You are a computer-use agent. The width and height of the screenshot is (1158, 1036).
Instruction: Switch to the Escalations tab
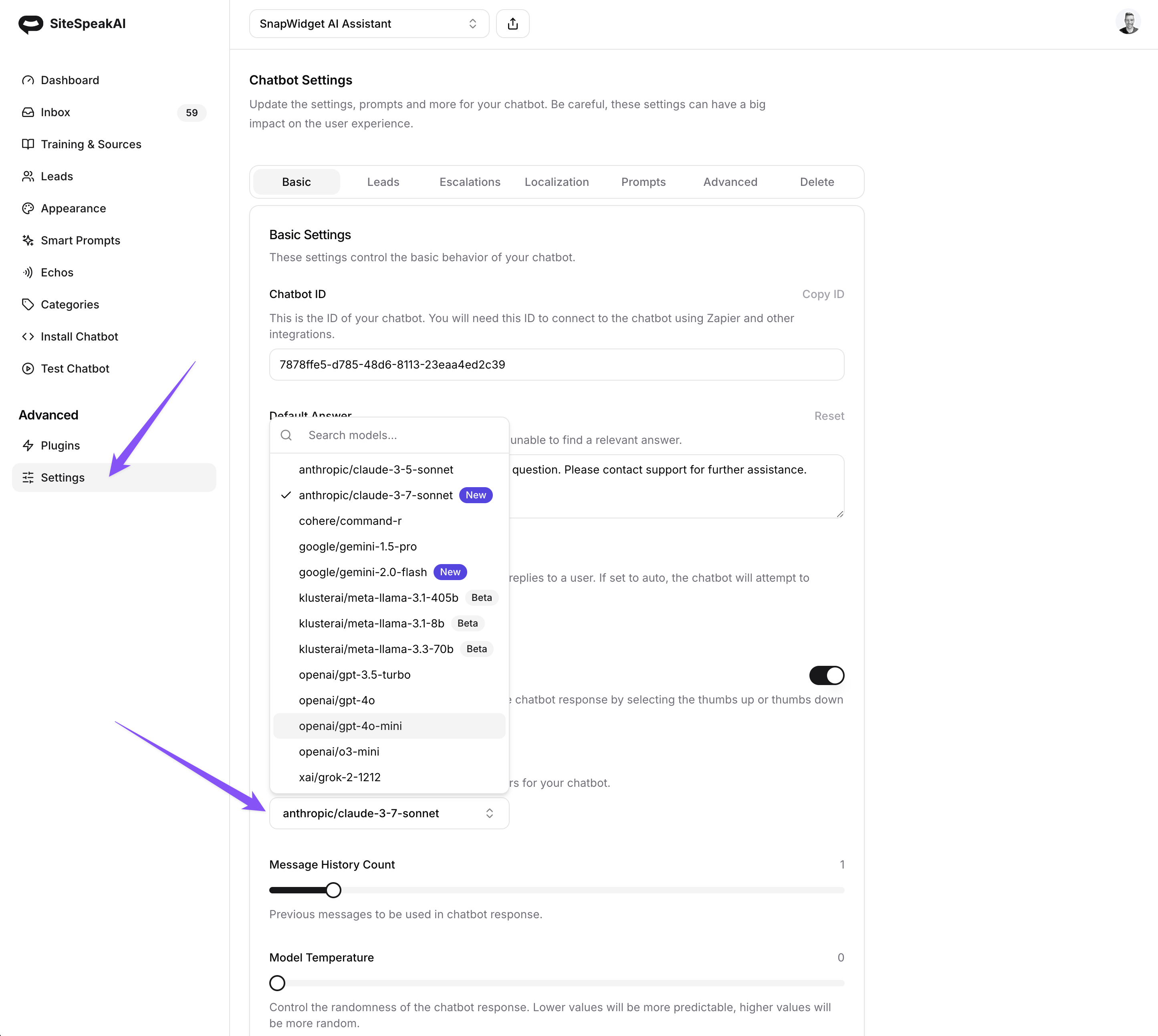pos(470,182)
